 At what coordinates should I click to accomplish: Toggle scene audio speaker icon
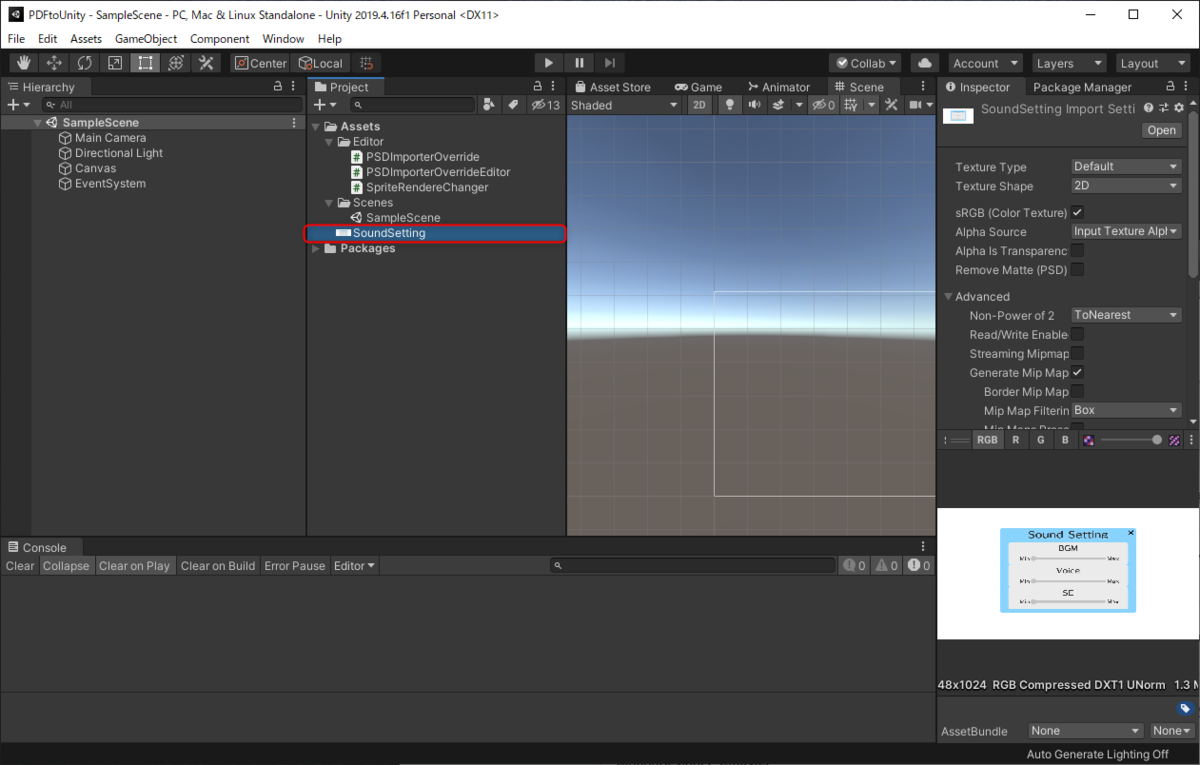tap(754, 104)
